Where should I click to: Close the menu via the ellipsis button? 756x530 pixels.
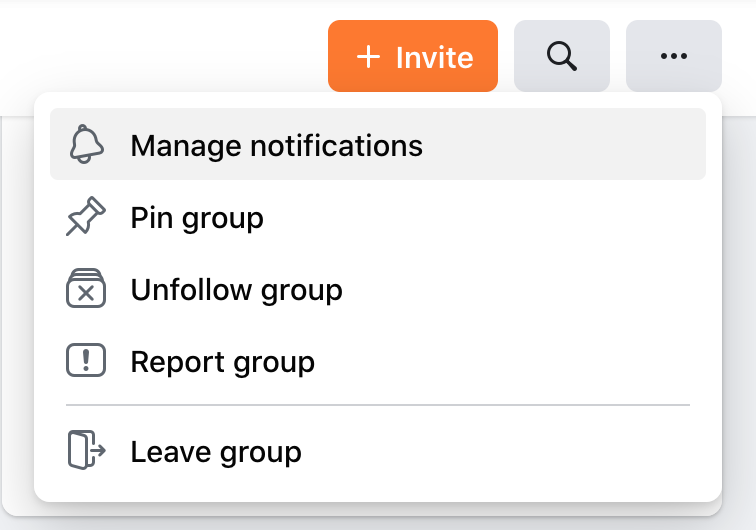point(674,56)
